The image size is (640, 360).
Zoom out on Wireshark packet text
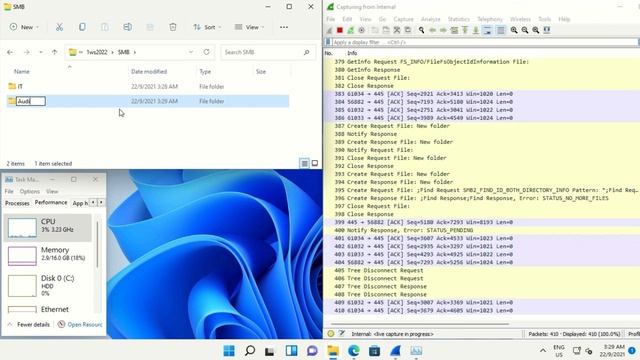click(525, 30)
